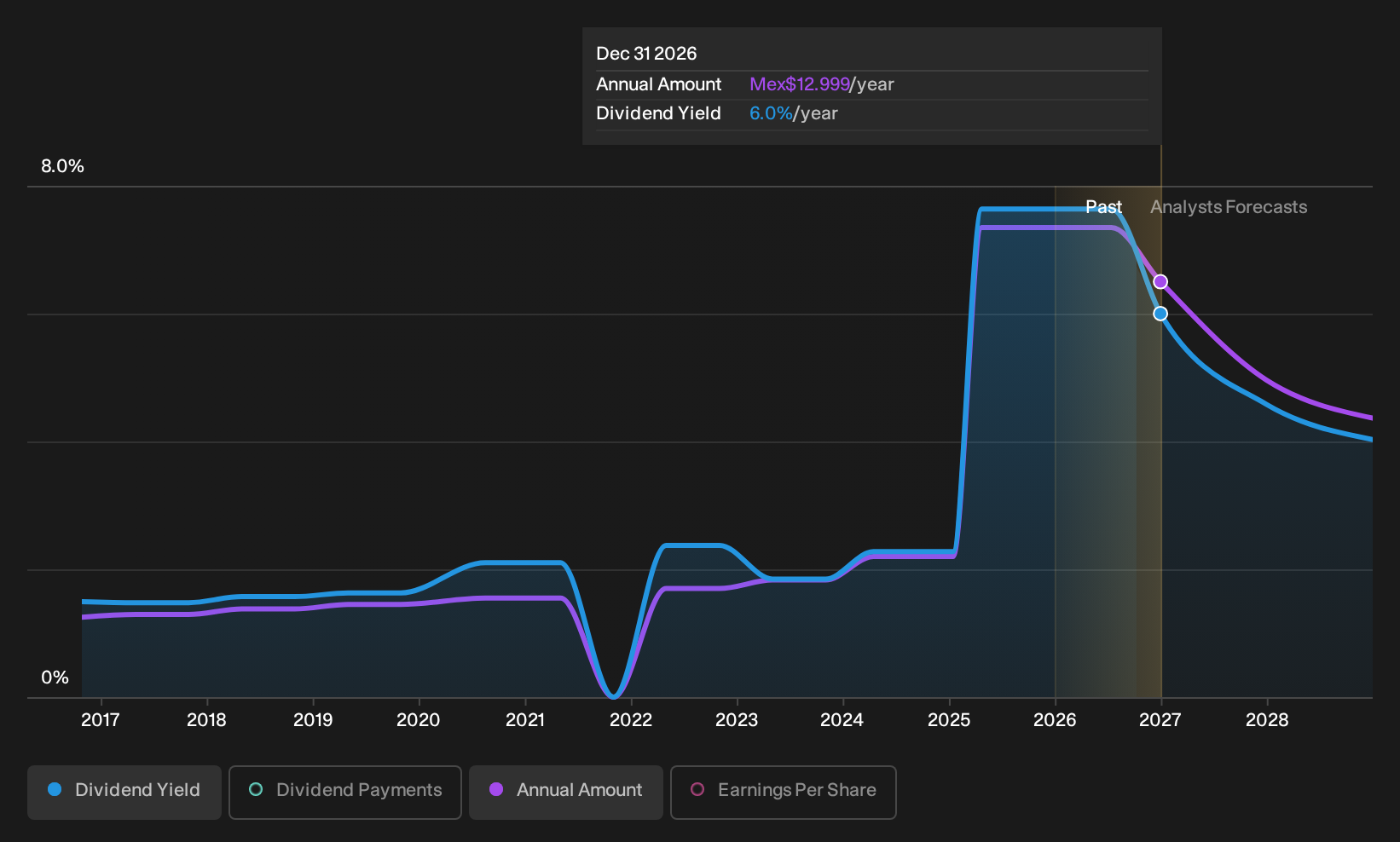The image size is (1400, 842).
Task: Click the hollow teal Dividend Payments dot
Action: tap(256, 790)
